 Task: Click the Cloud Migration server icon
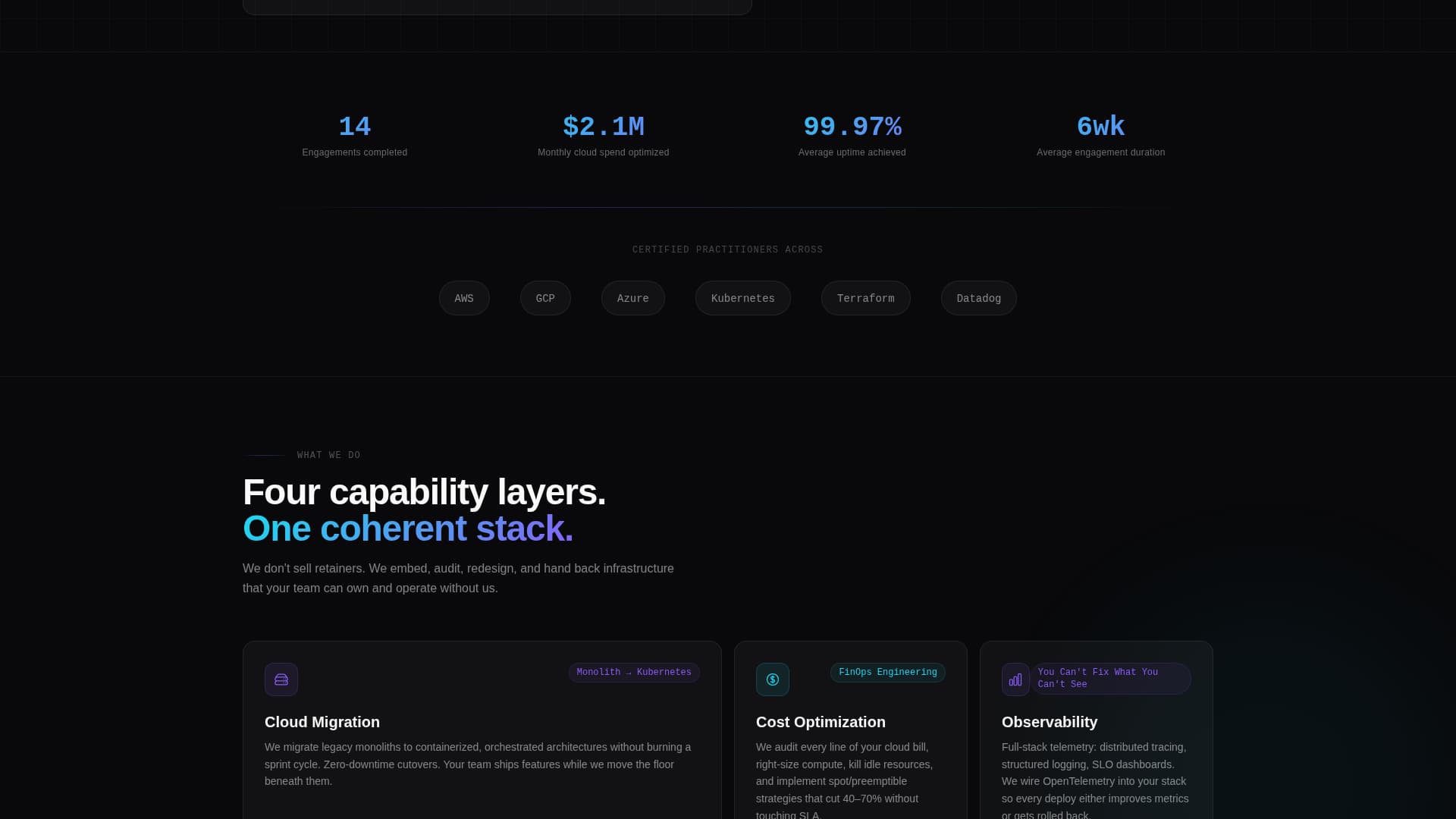pyautogui.click(x=281, y=679)
